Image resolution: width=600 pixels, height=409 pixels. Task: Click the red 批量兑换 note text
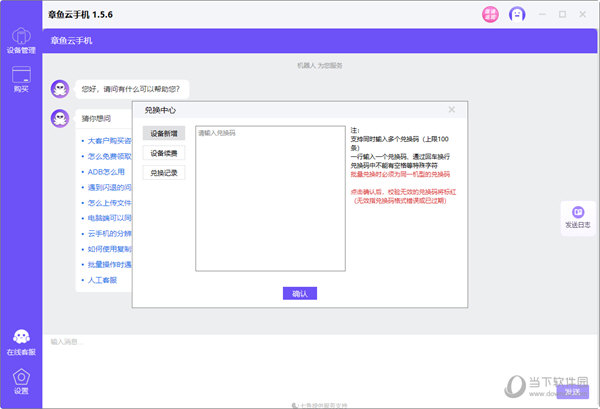400,174
